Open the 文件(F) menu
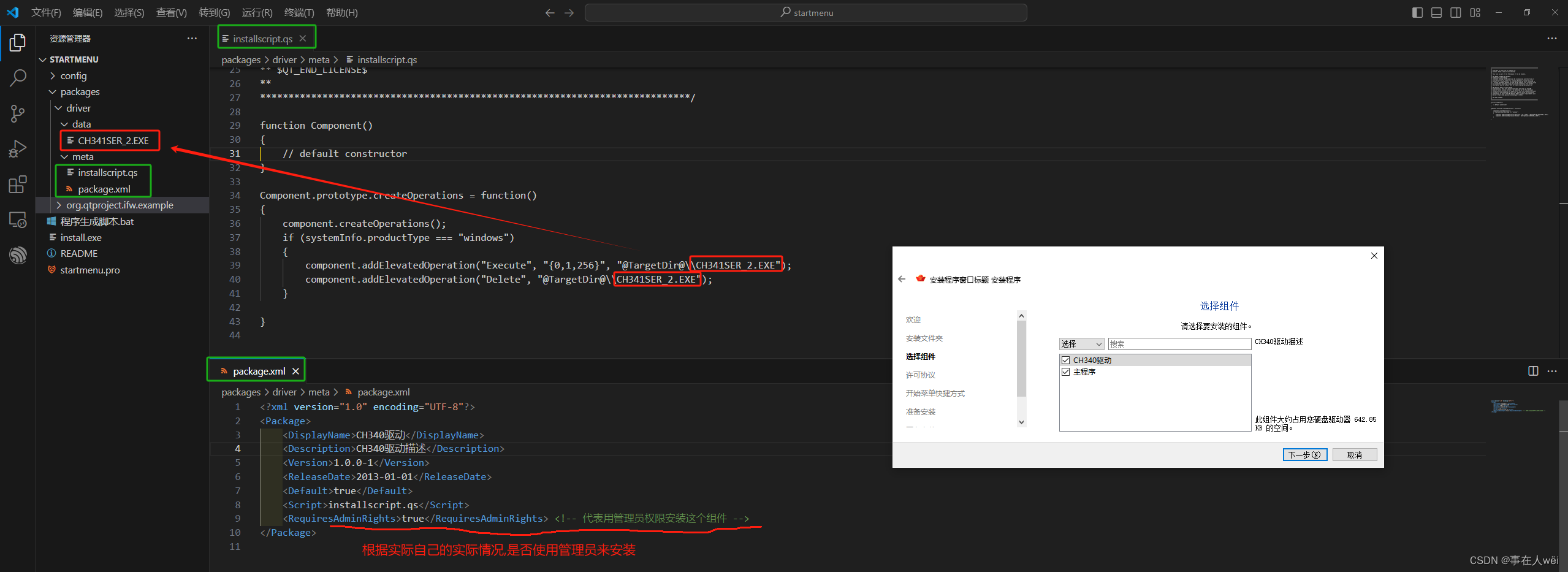The height and width of the screenshot is (572, 1568). 46,13
